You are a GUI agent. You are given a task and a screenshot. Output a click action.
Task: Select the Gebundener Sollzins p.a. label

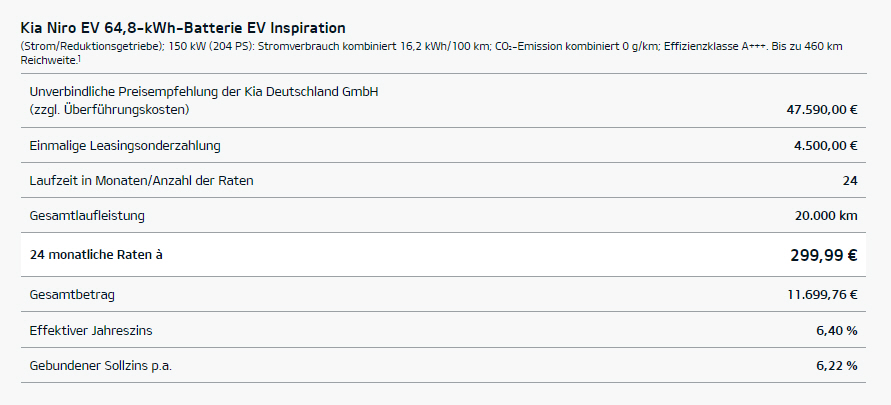point(101,365)
